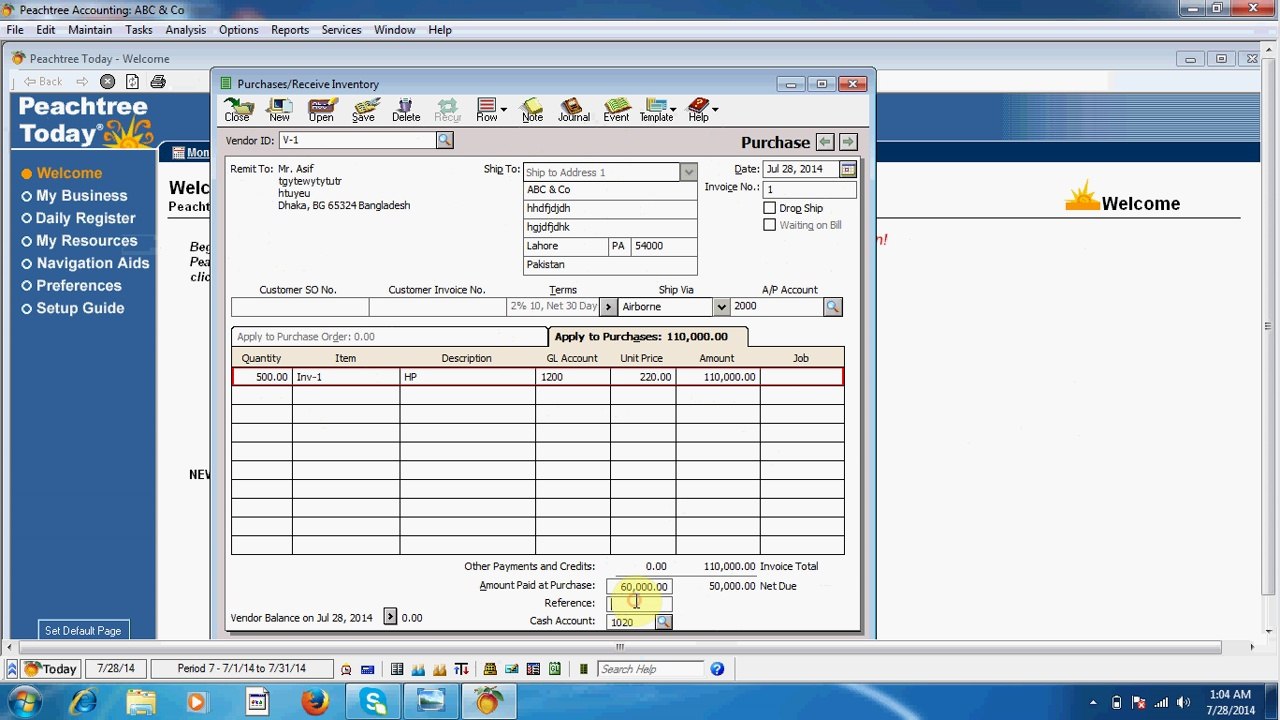
Task: Open the Setup Guide link
Action: tap(80, 308)
